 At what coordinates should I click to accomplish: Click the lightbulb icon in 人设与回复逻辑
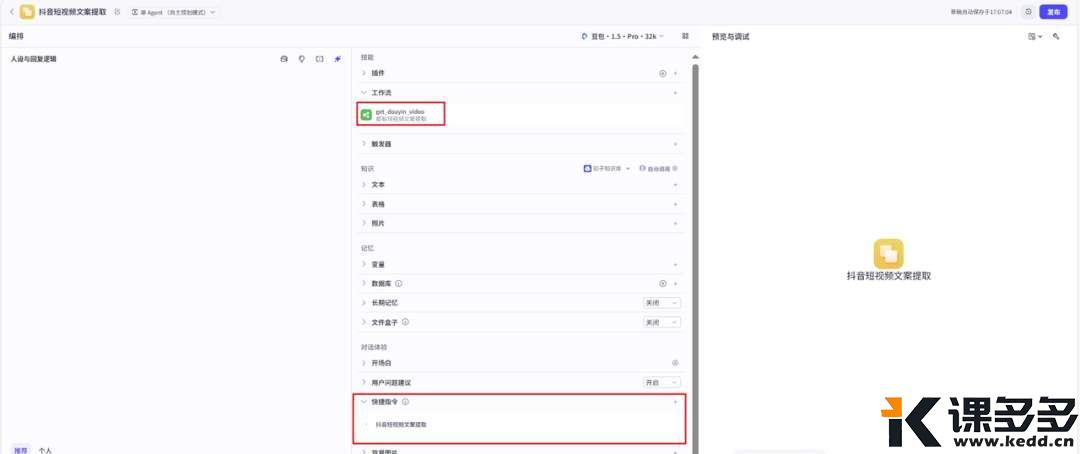click(302, 59)
